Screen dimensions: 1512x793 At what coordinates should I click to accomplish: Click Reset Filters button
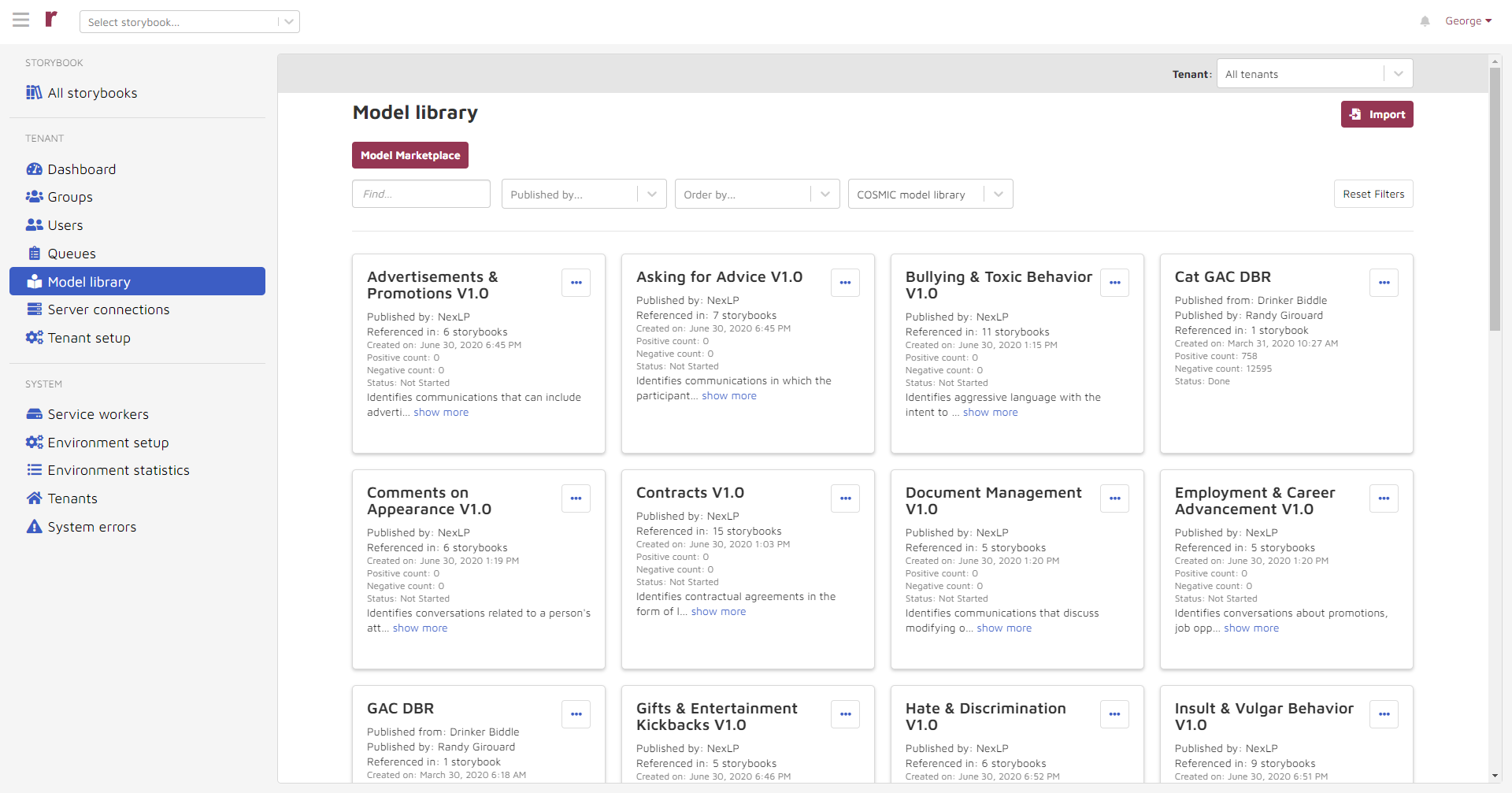pyautogui.click(x=1373, y=195)
